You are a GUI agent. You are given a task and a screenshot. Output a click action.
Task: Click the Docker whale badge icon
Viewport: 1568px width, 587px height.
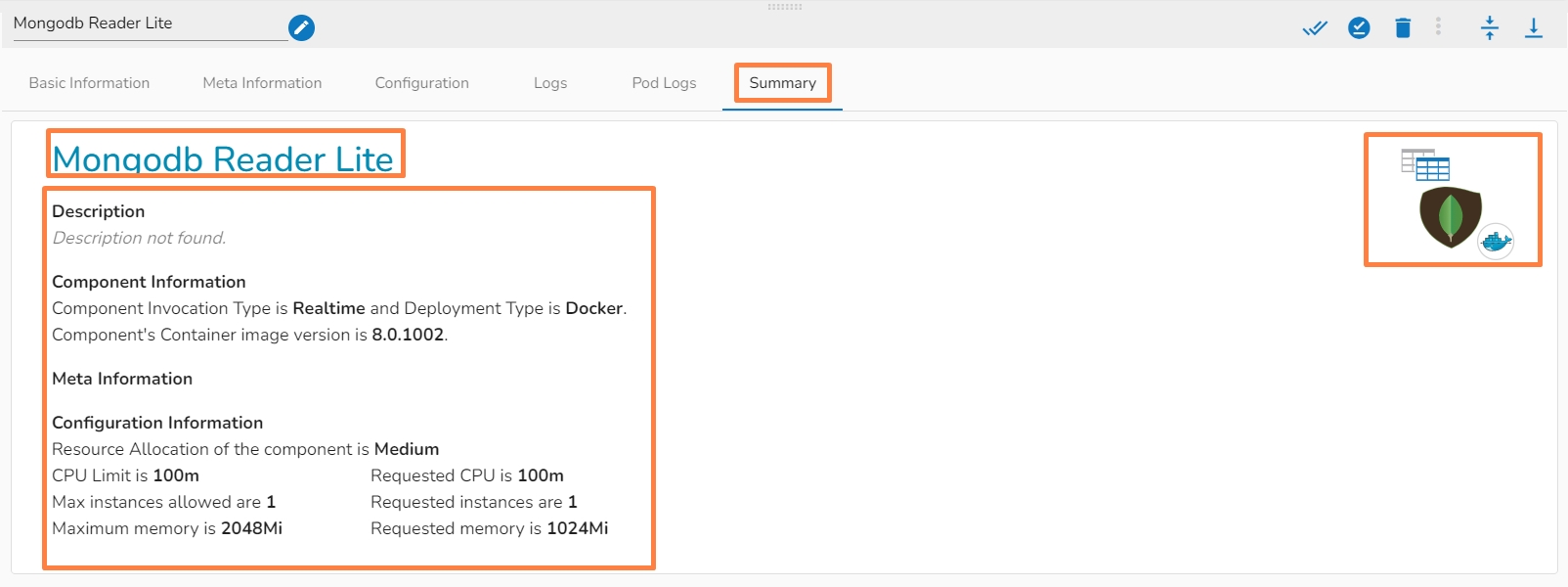tap(1496, 241)
